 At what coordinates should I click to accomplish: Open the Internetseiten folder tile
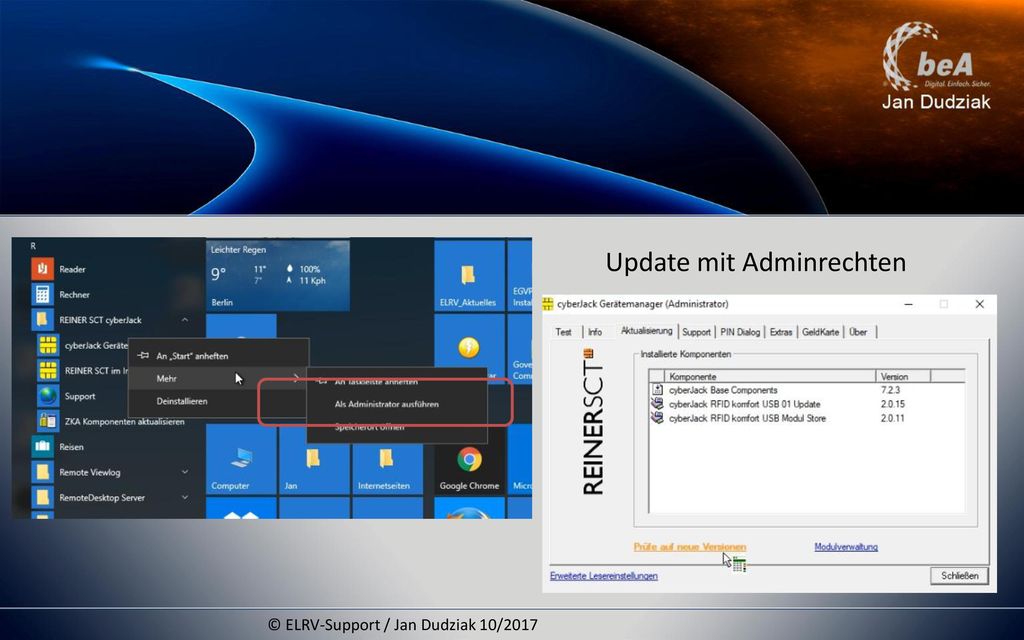[x=387, y=460]
